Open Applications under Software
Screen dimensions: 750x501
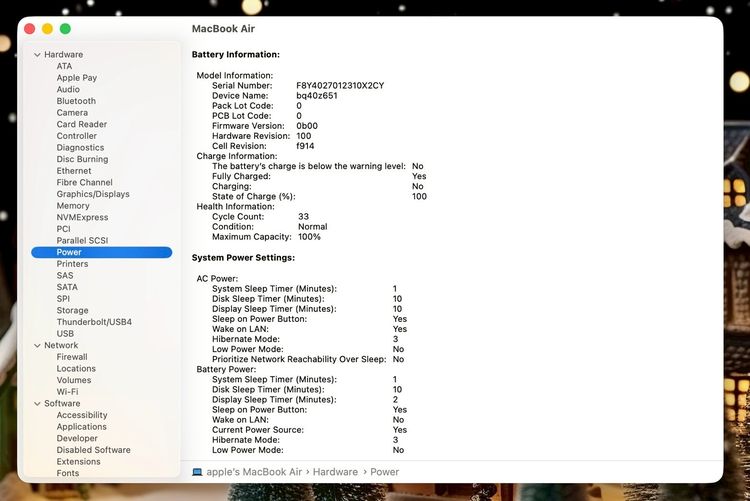click(x=81, y=427)
